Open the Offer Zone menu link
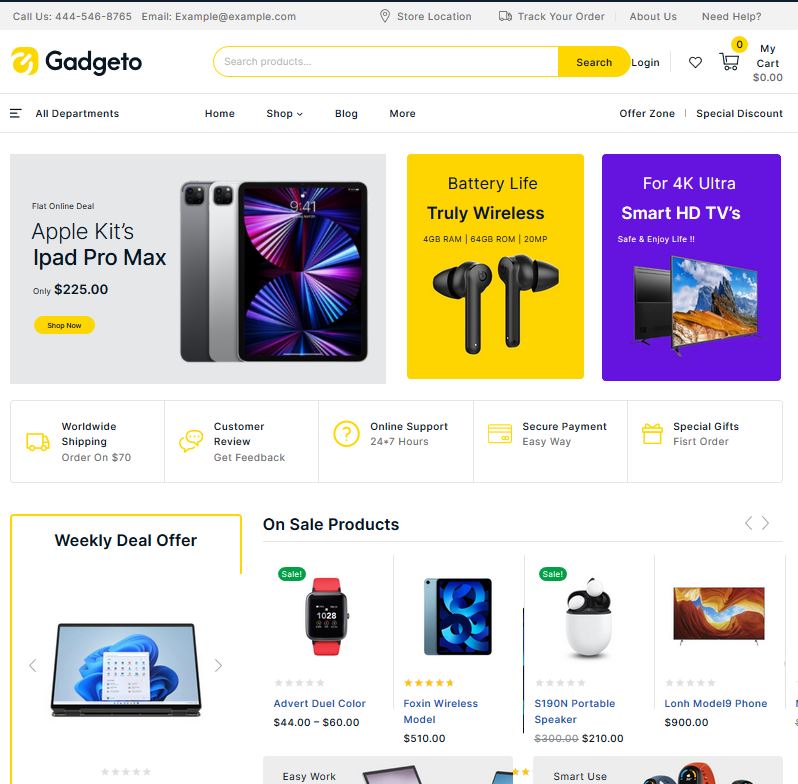This screenshot has height=784, width=798. click(x=647, y=114)
